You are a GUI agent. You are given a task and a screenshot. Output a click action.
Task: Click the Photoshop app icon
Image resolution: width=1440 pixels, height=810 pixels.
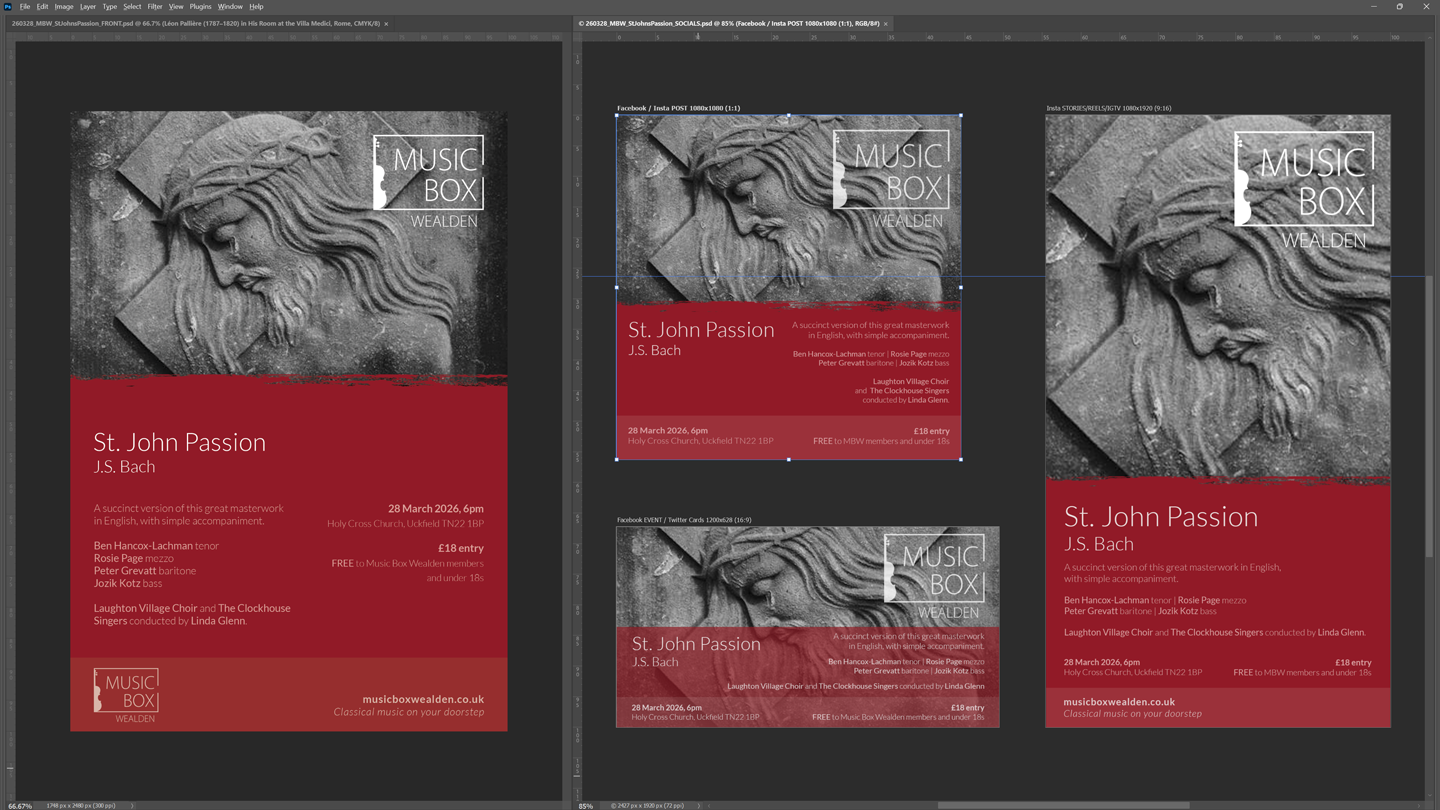coord(7,6)
